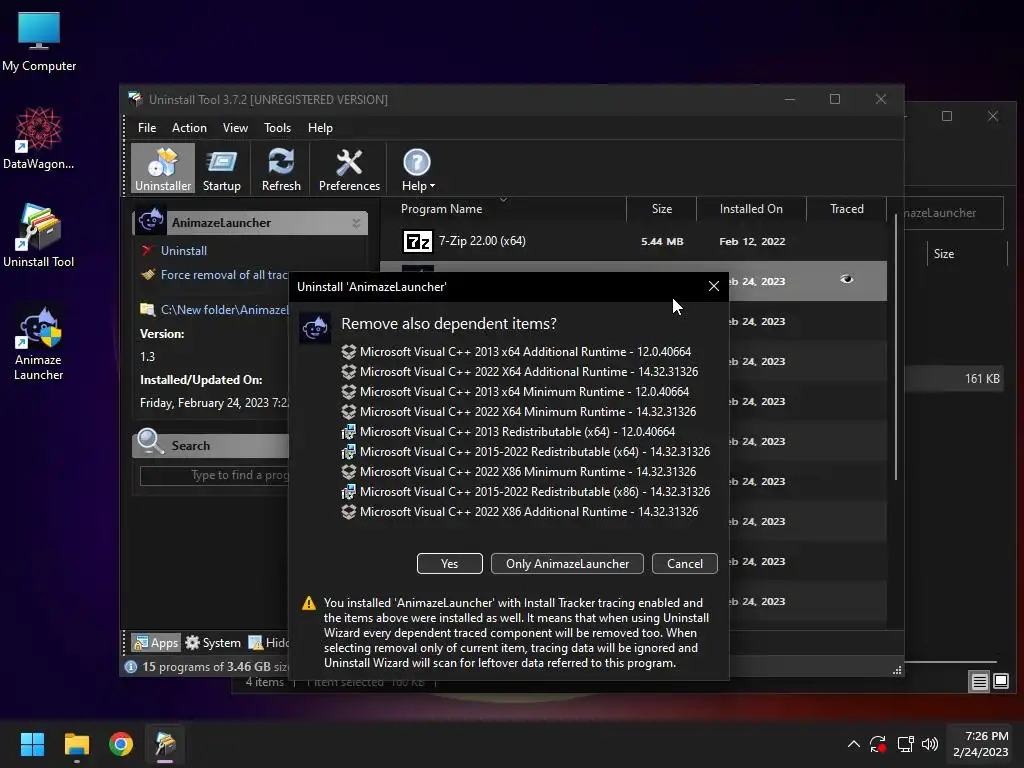Select Visual C++ 2022 X64 Additional Runtime item
This screenshot has width=1024, height=768.
tap(520, 372)
